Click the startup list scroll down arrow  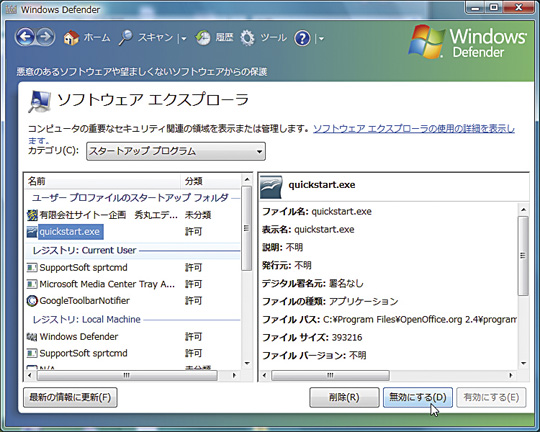(x=247, y=363)
